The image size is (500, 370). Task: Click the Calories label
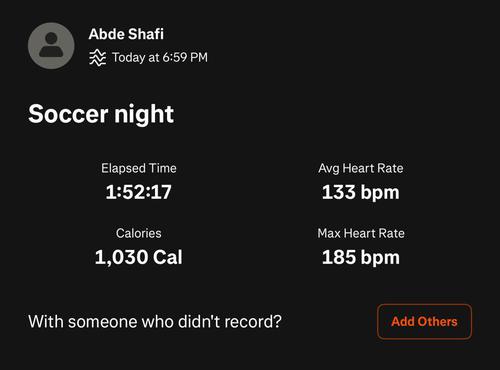pyautogui.click(x=139, y=233)
